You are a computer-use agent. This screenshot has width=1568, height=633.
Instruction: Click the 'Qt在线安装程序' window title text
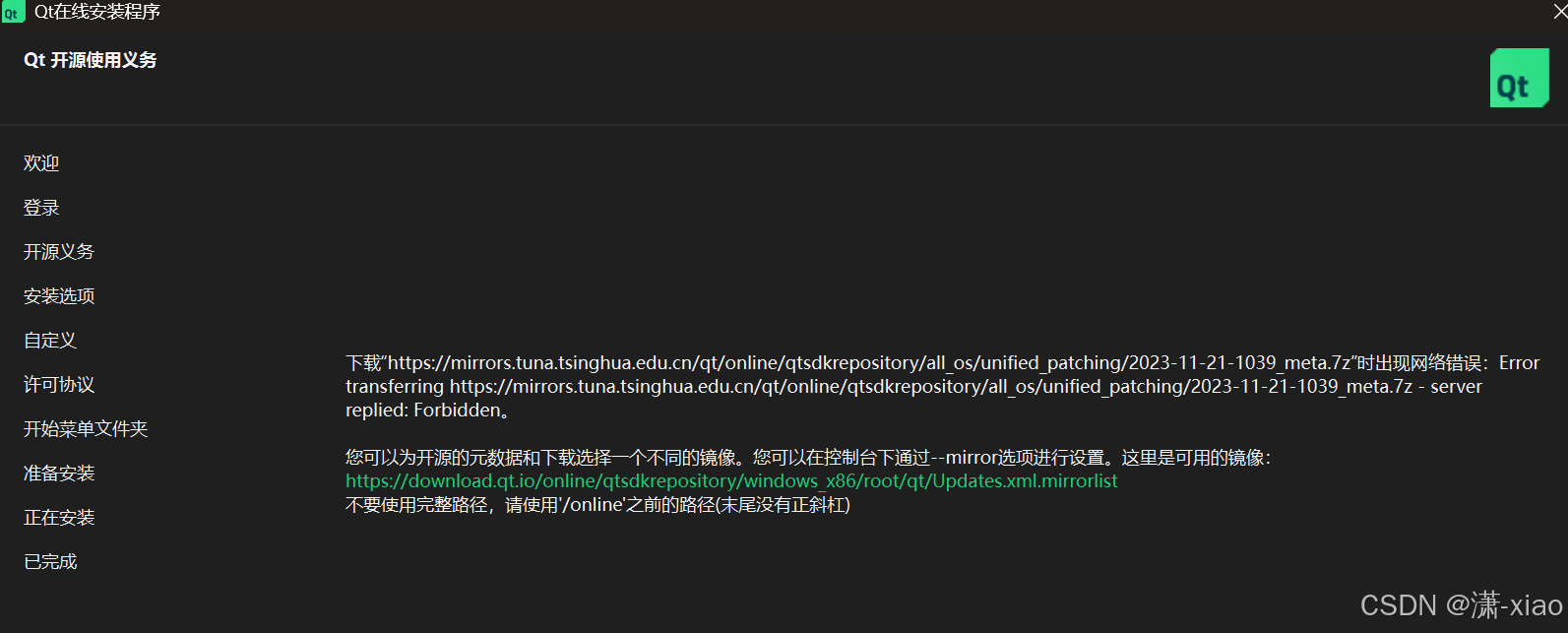point(97,12)
